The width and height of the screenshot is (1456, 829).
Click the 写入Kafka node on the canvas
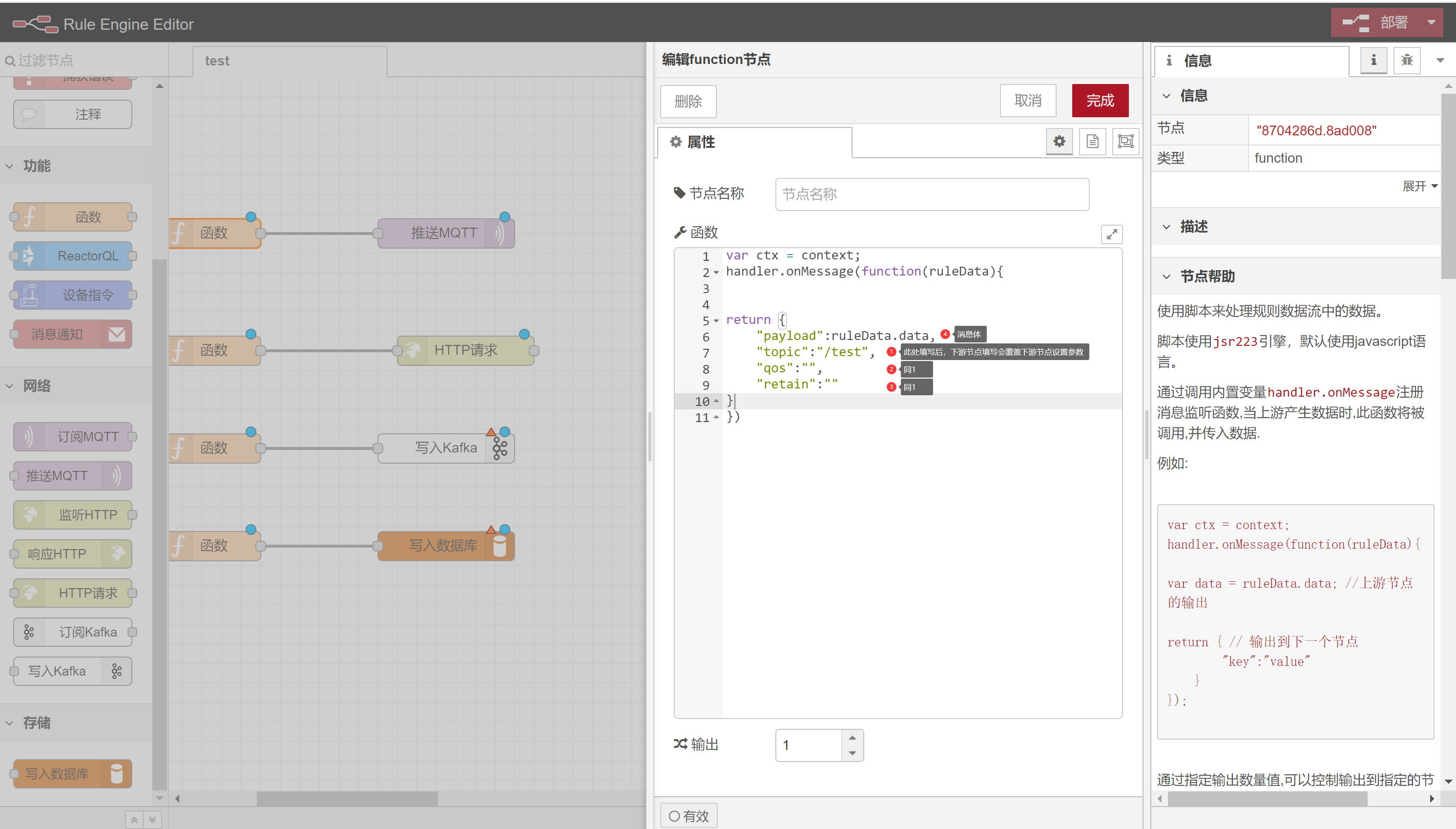446,448
